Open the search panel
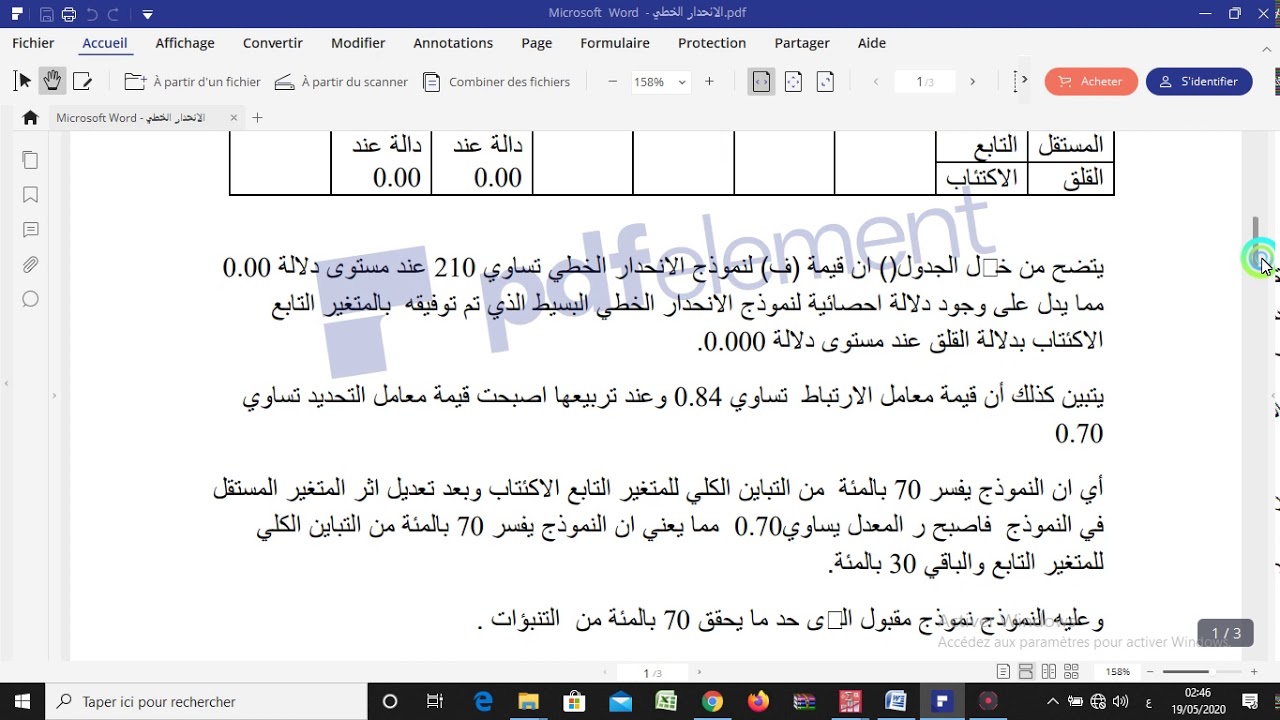Viewport: 1280px width, 720px height. click(30, 299)
